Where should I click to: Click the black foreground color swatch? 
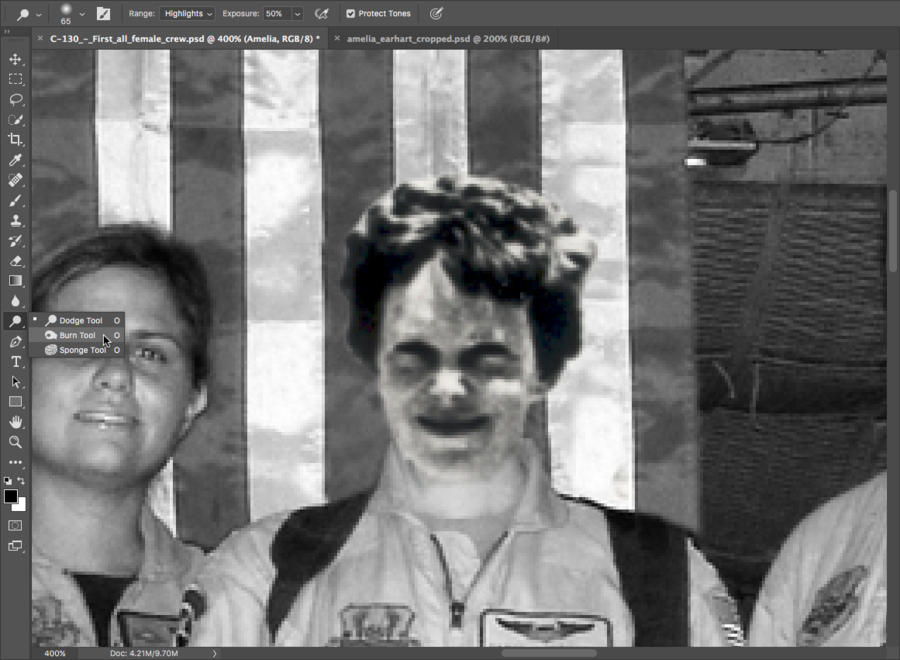coord(11,496)
